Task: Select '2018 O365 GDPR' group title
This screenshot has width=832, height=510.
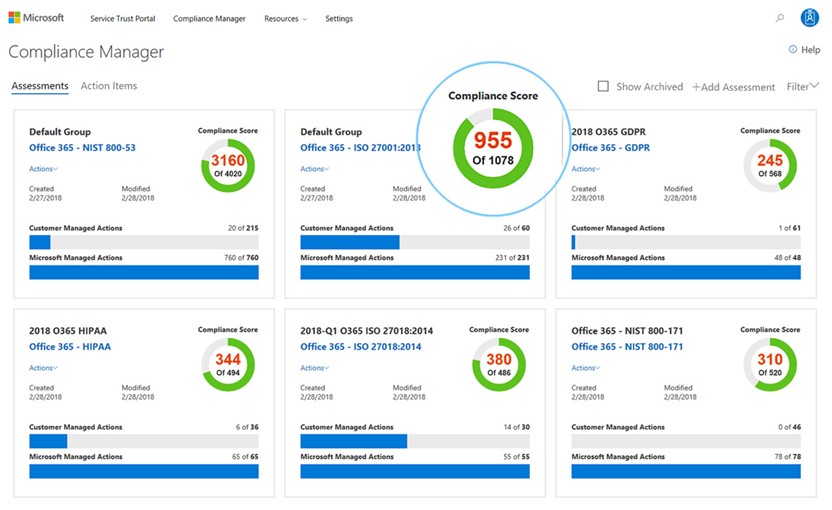Action: click(x=609, y=132)
